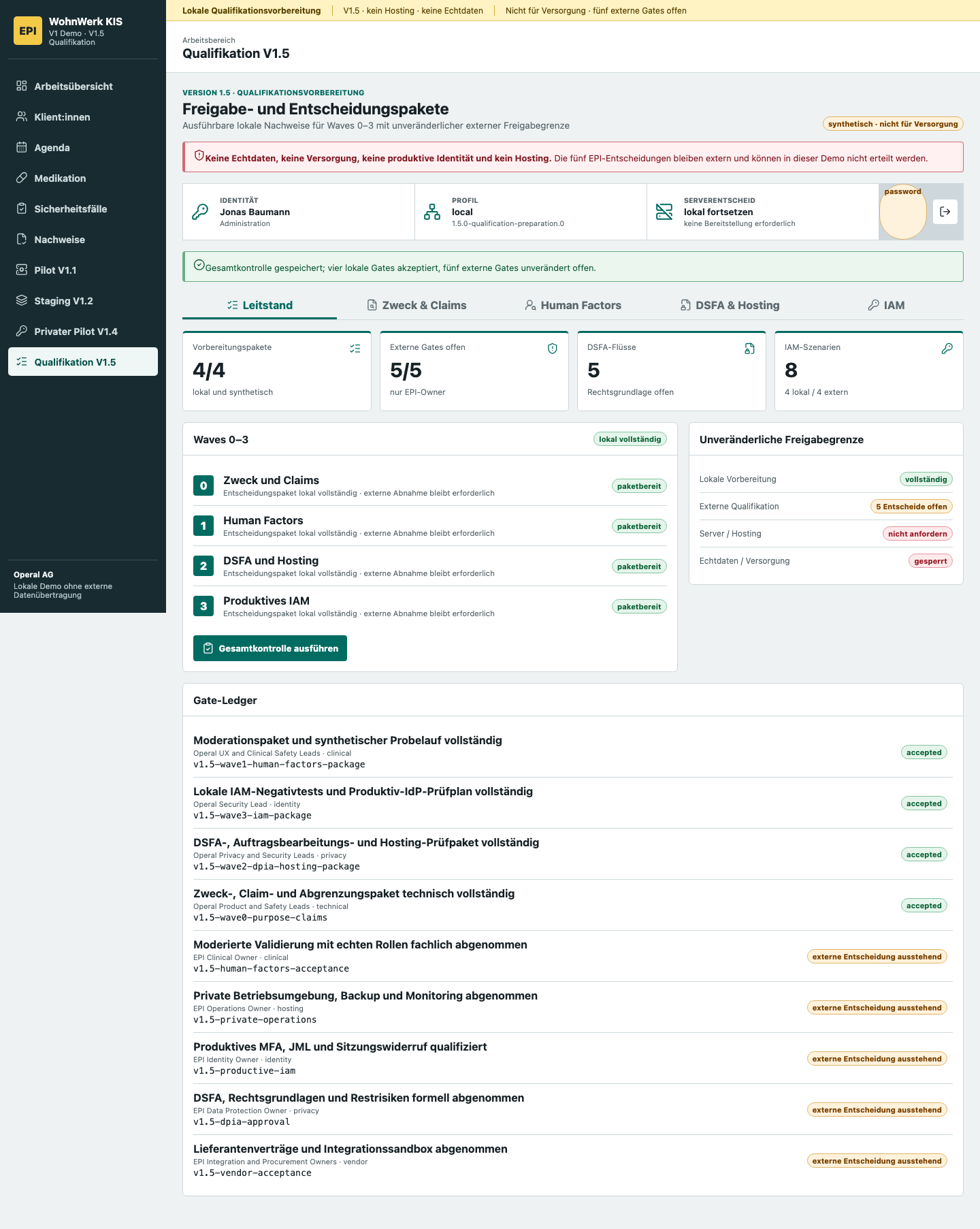Screen dimensions: 980x1229
Task: Click ledger ID v1.5-wave3-iam-package
Action: (252, 816)
